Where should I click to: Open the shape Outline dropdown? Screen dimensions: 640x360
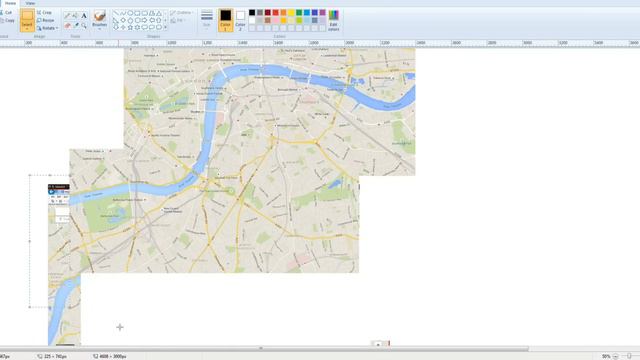pyautogui.click(x=182, y=13)
